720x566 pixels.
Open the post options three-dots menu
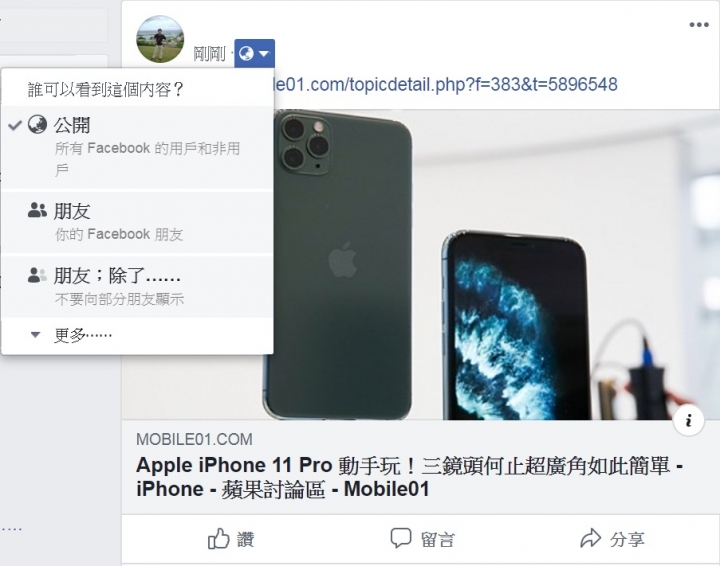(x=699, y=25)
